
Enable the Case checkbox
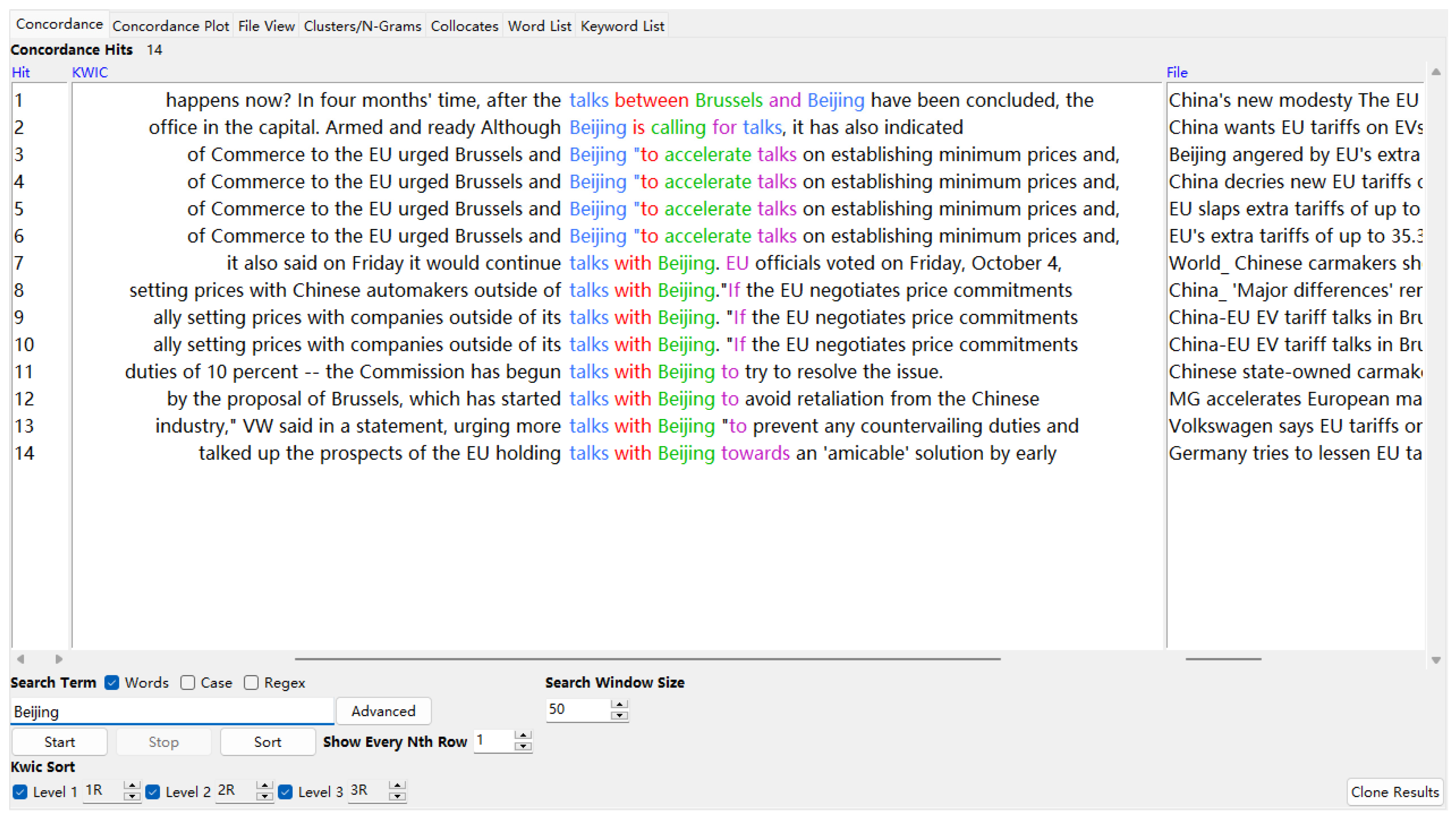(188, 682)
